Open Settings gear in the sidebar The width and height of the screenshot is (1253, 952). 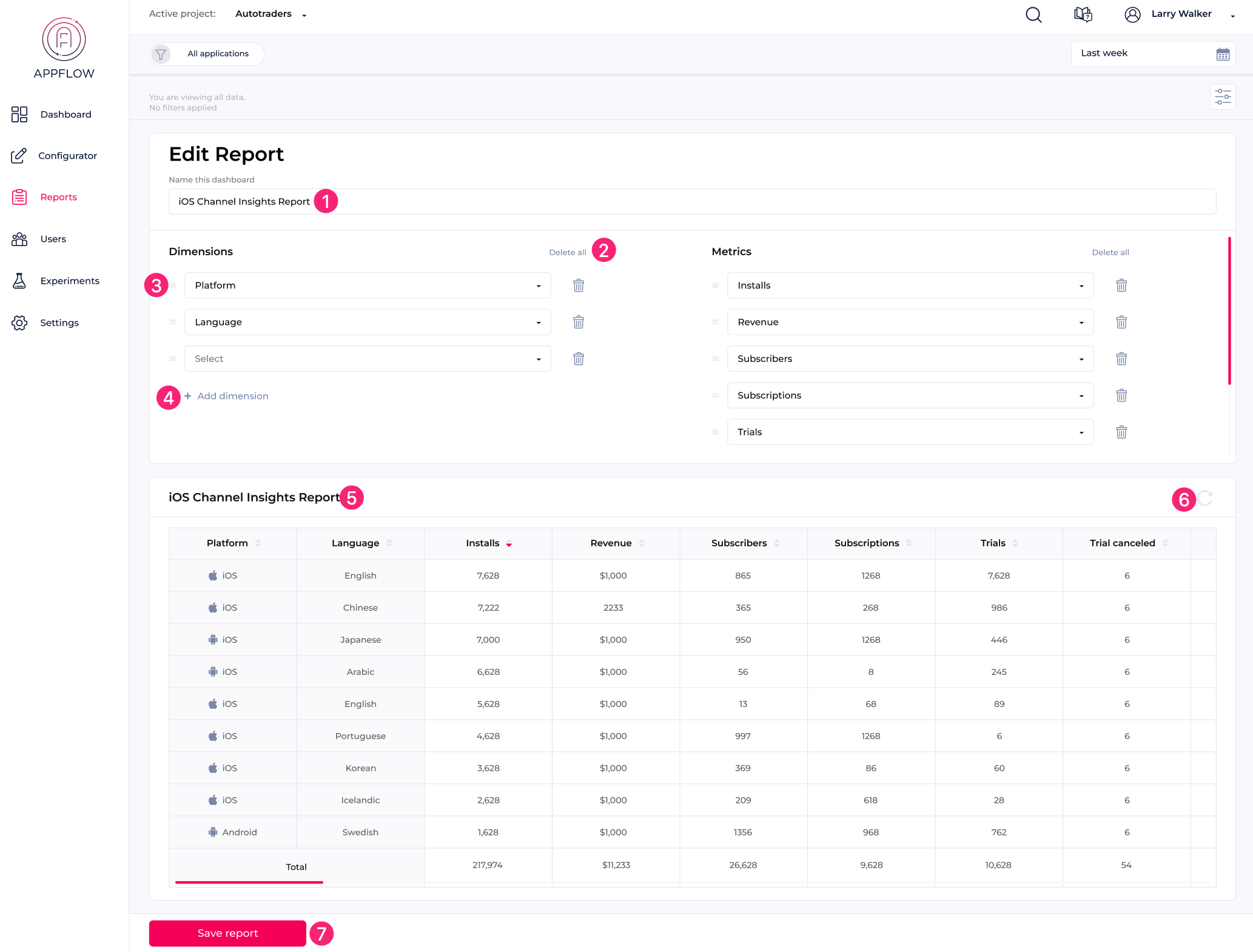[x=59, y=322]
